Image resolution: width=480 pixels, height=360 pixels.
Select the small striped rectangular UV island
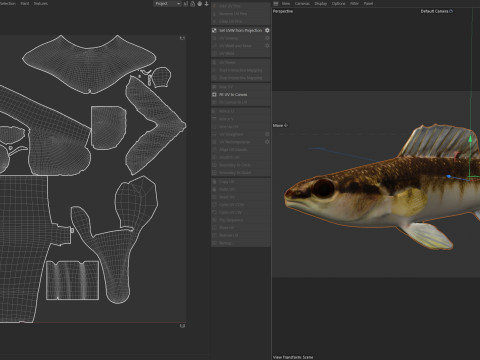coord(72,280)
